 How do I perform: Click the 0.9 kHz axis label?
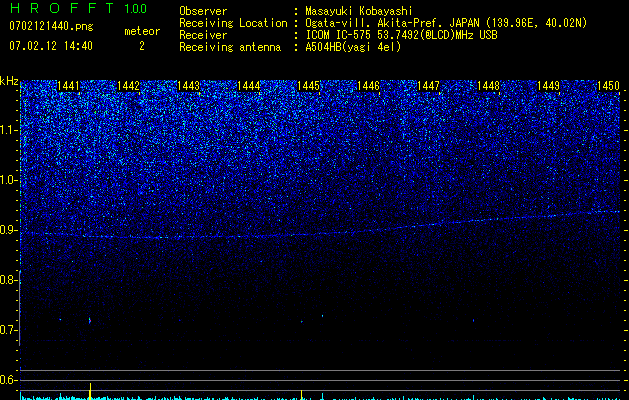pyautogui.click(x=9, y=230)
